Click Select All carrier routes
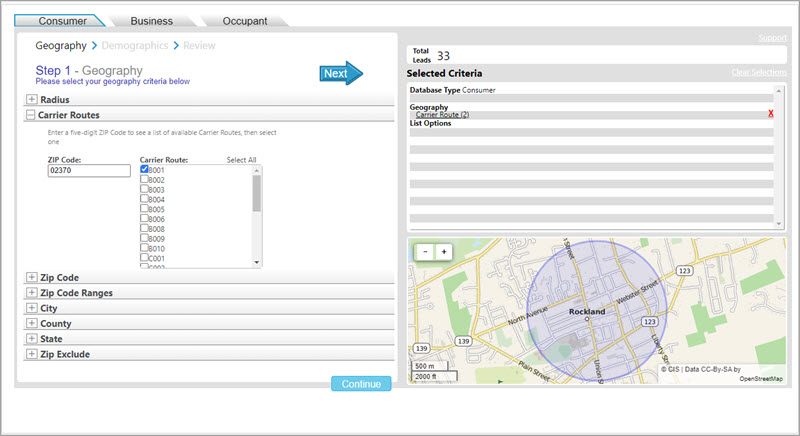Image resolution: width=800 pixels, height=436 pixels. (241, 160)
